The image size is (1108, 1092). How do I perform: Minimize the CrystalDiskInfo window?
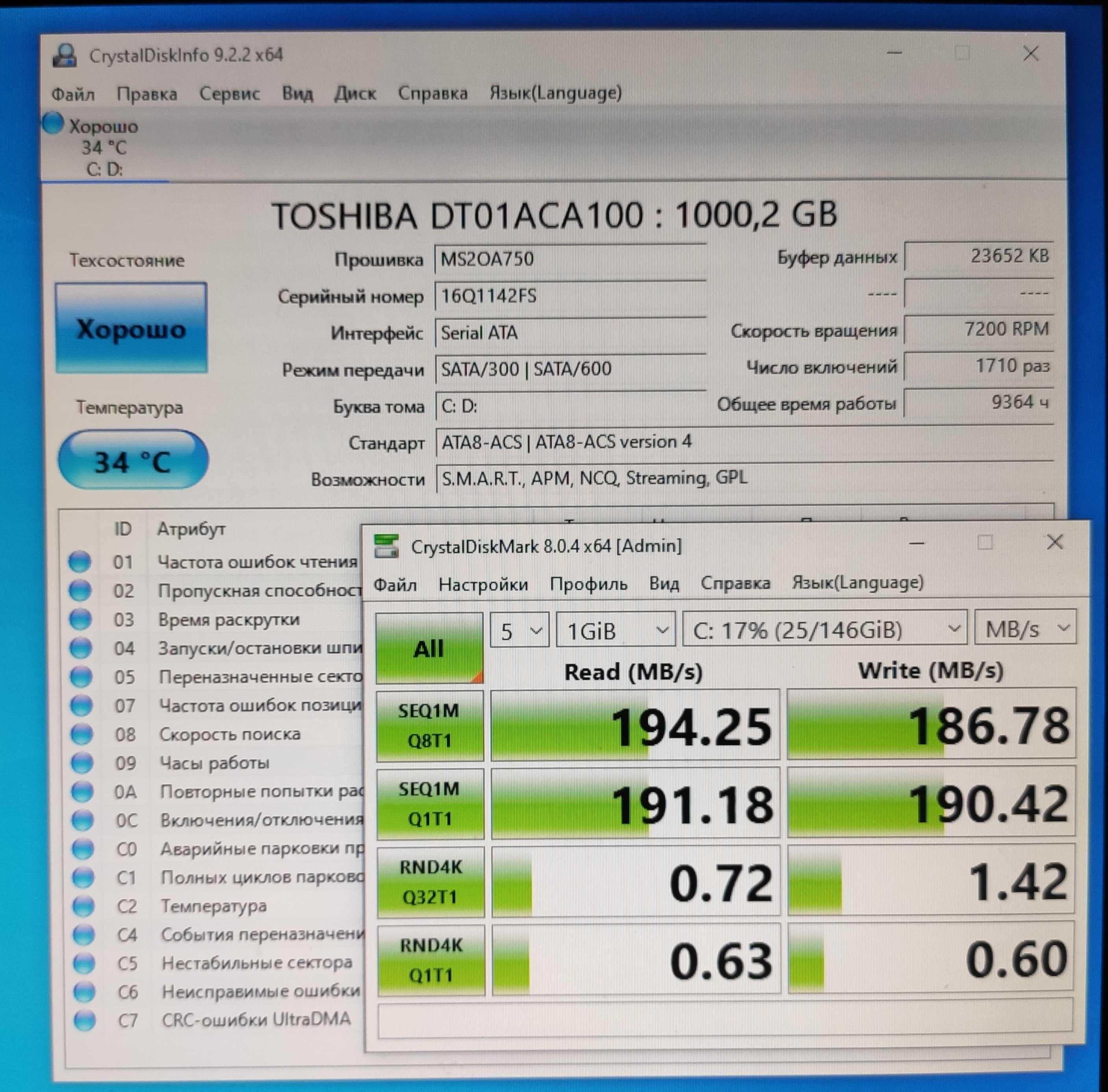click(895, 53)
